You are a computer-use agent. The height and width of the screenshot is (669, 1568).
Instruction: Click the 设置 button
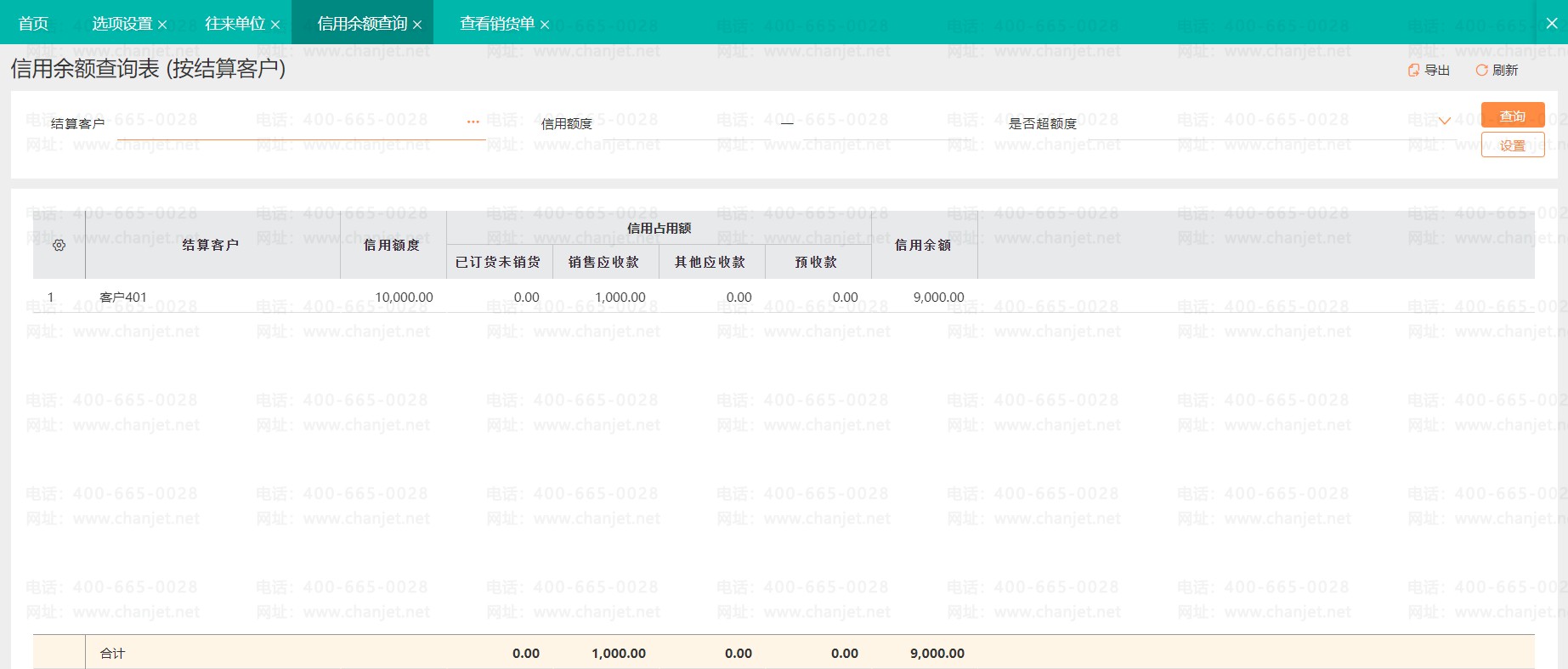tap(1513, 145)
